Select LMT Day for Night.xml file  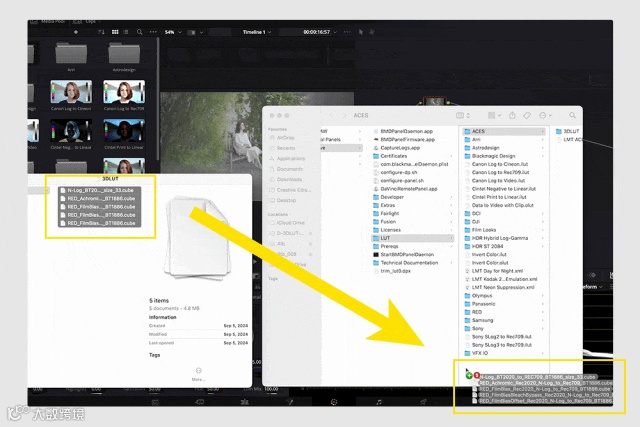[494, 271]
